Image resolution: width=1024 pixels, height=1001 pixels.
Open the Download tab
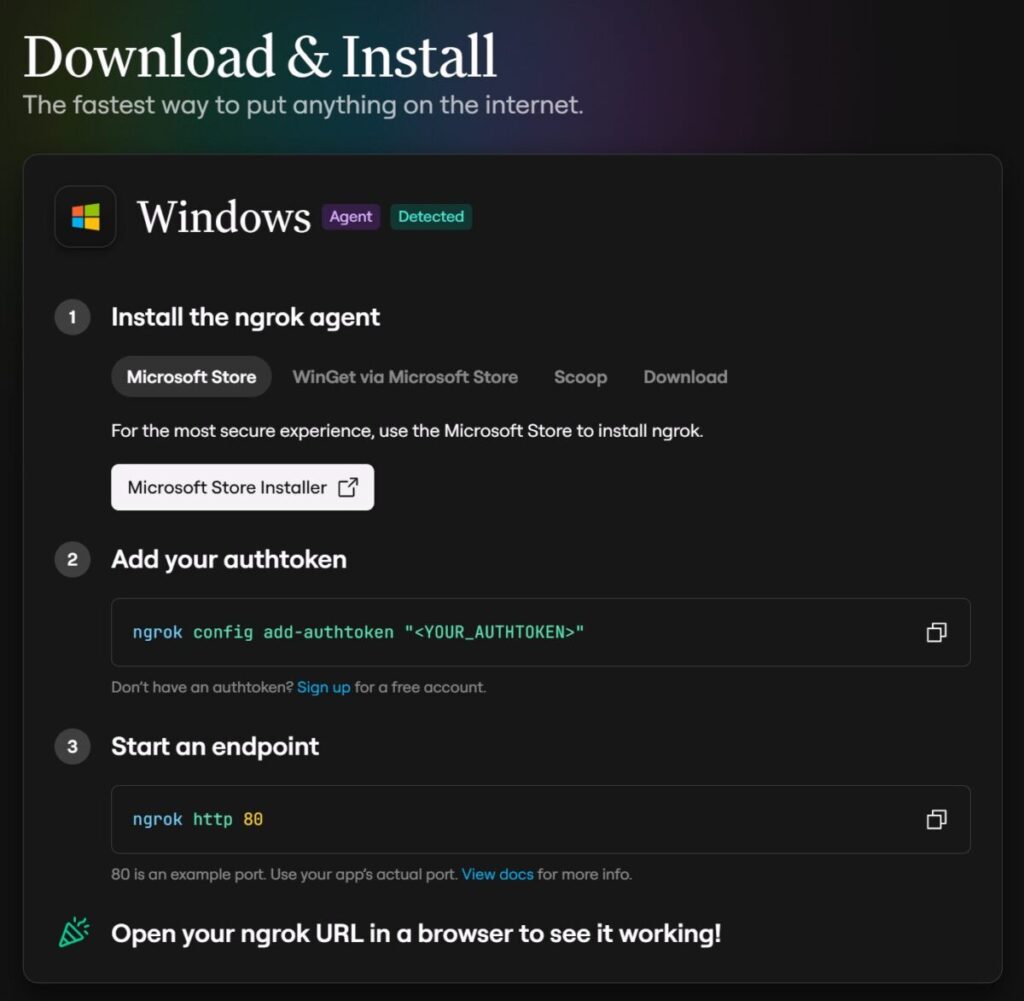tap(685, 377)
